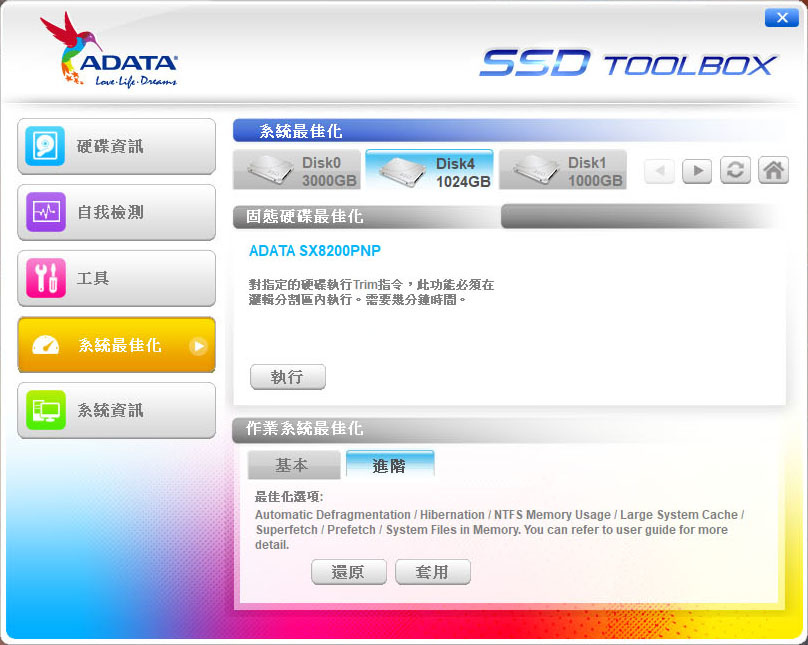
Task: Refresh the drive list
Action: [x=735, y=170]
